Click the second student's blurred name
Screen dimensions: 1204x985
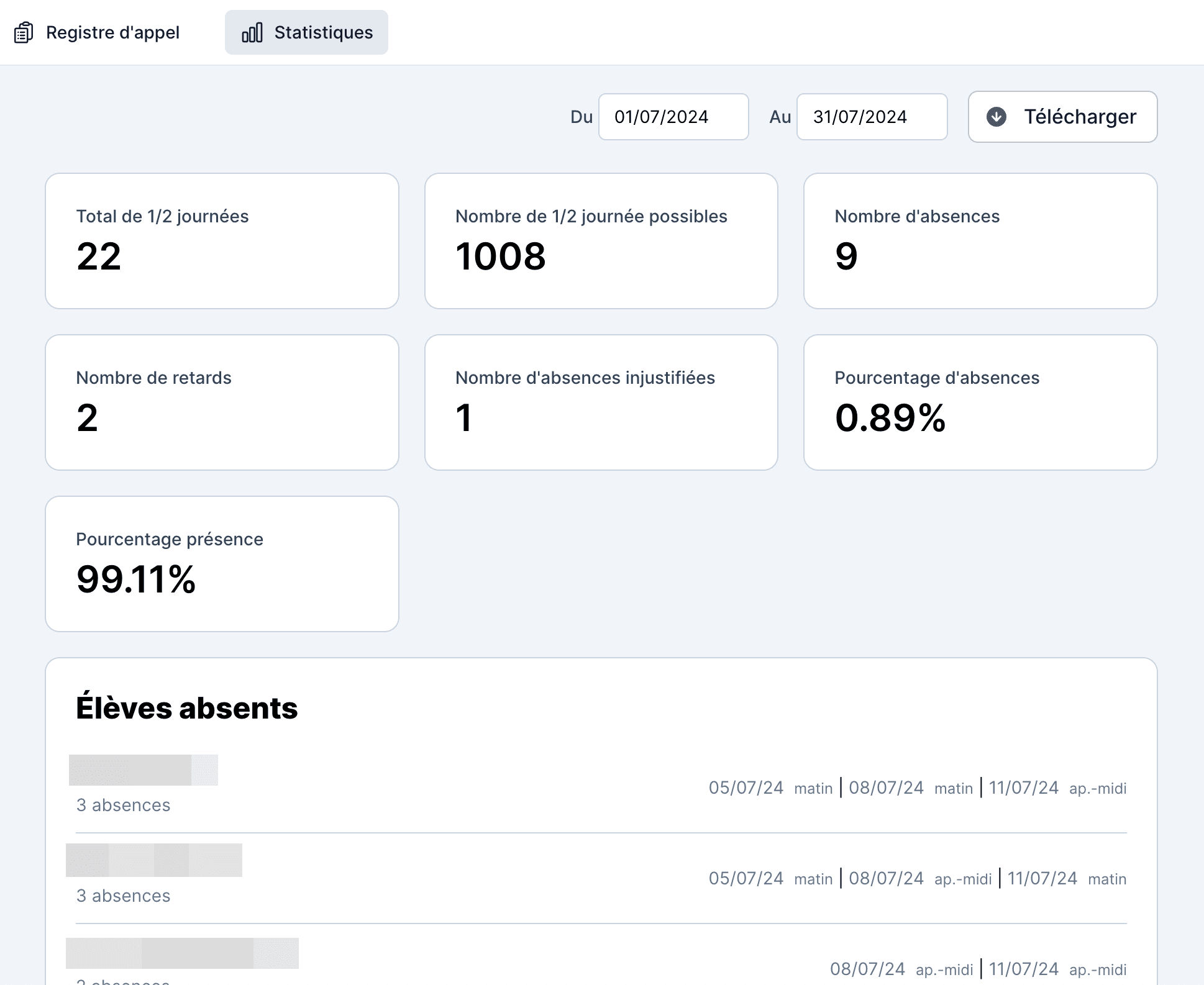click(x=154, y=860)
